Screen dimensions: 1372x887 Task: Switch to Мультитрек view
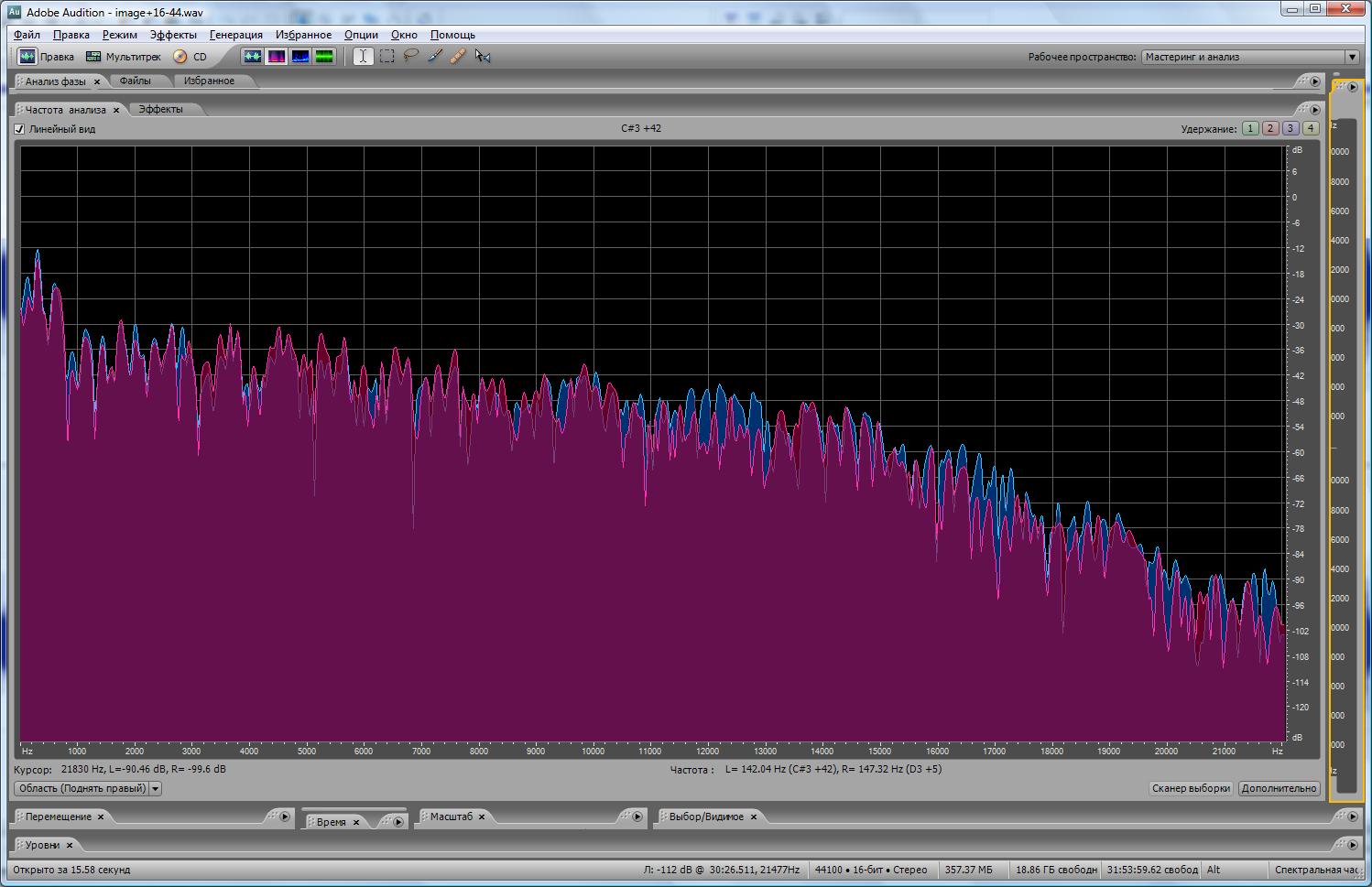123,57
